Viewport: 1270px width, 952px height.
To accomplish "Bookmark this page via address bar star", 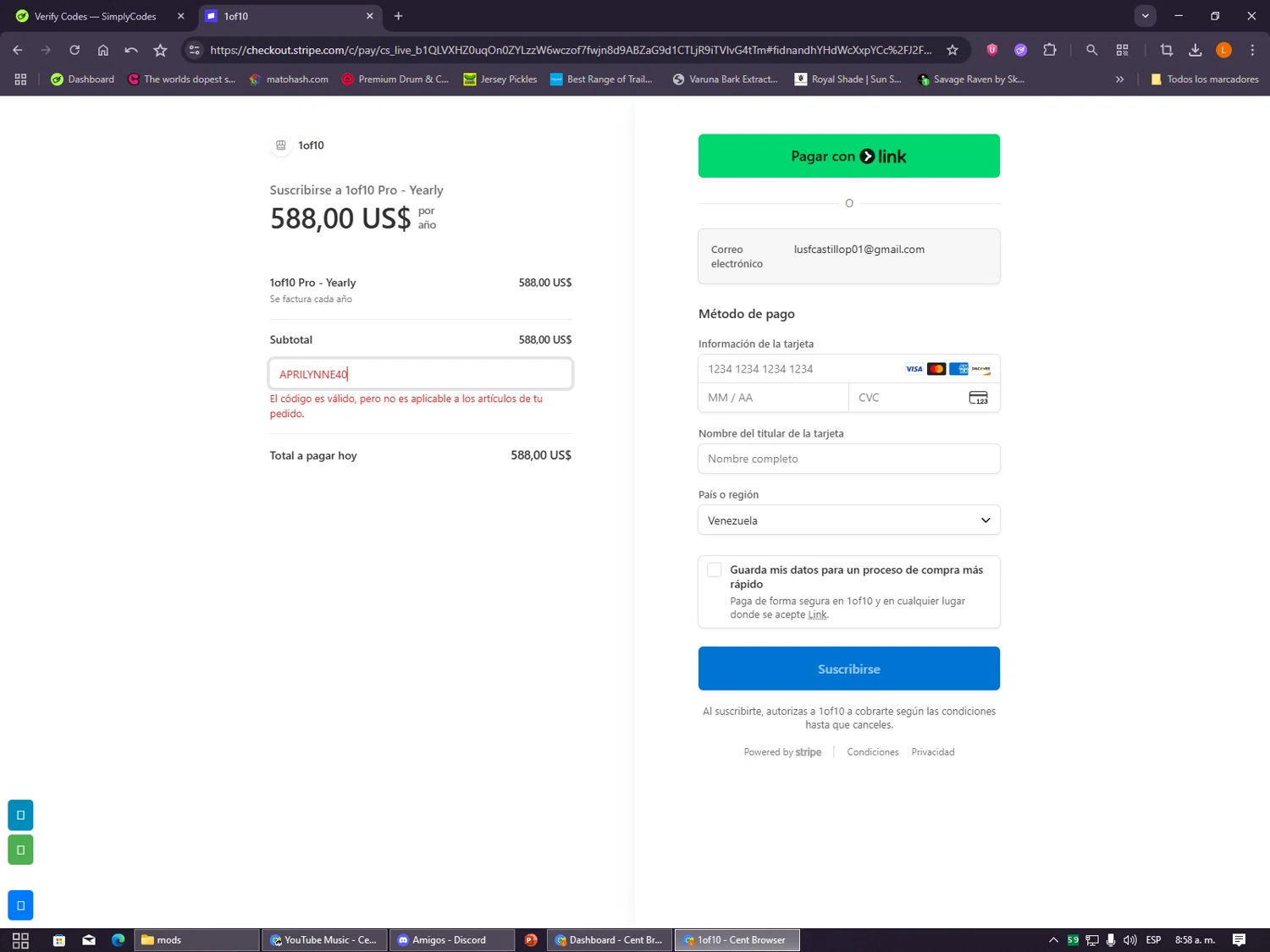I will 952,50.
